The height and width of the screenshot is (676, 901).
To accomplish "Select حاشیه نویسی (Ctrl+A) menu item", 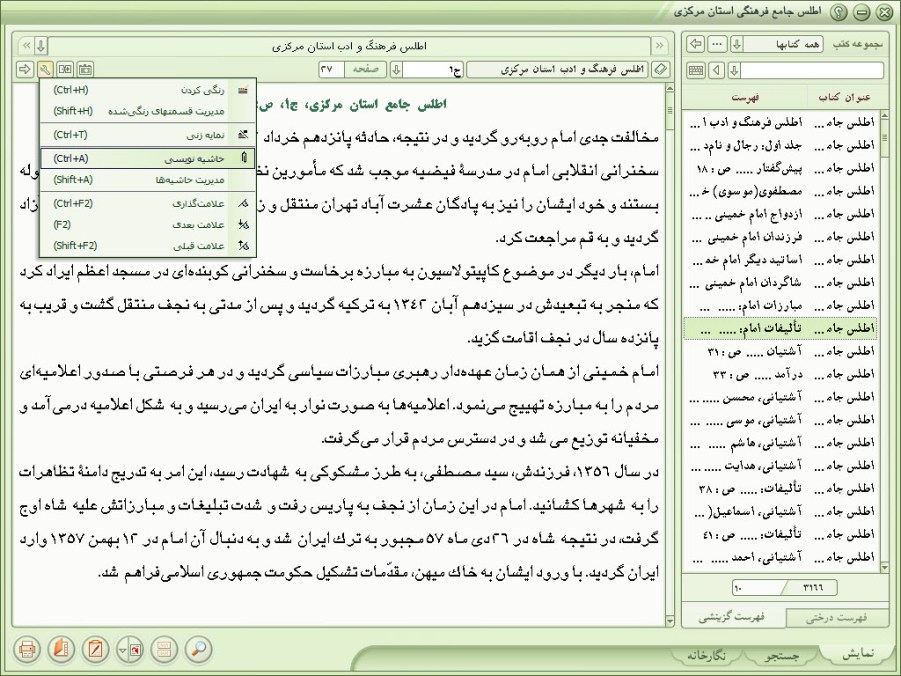I will [148, 159].
